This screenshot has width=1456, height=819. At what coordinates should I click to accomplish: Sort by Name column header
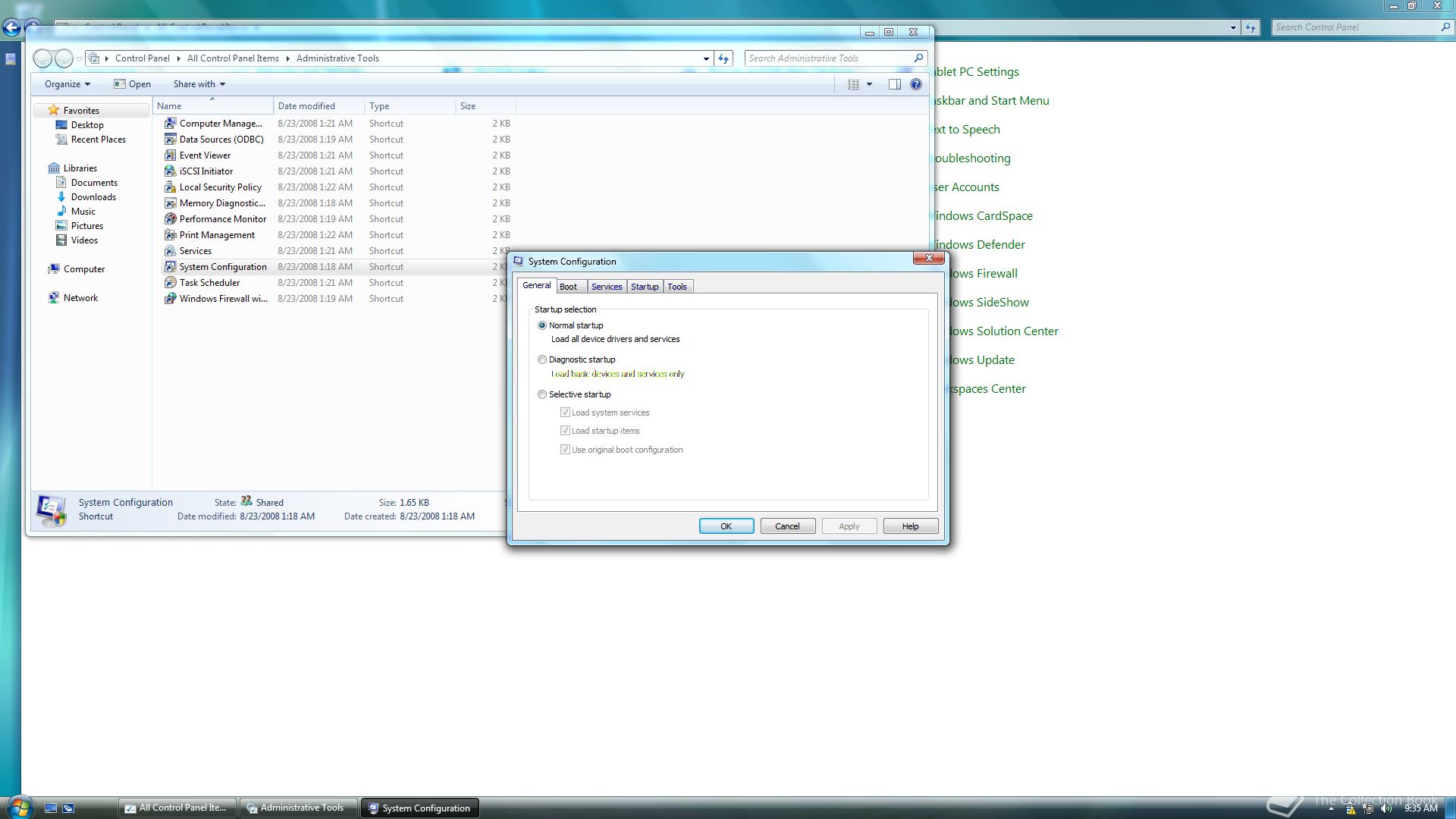[212, 106]
